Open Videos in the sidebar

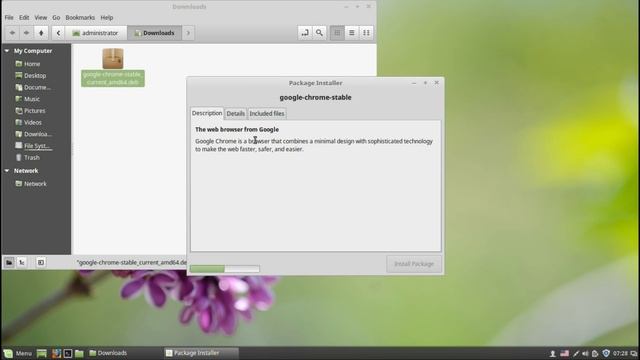(x=28, y=122)
